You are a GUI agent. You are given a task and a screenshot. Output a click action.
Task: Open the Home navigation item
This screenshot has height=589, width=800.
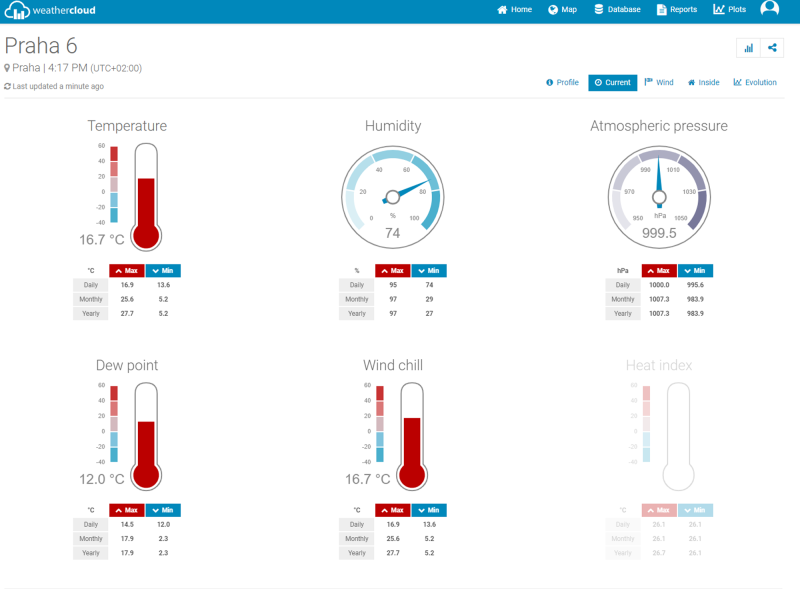click(515, 10)
